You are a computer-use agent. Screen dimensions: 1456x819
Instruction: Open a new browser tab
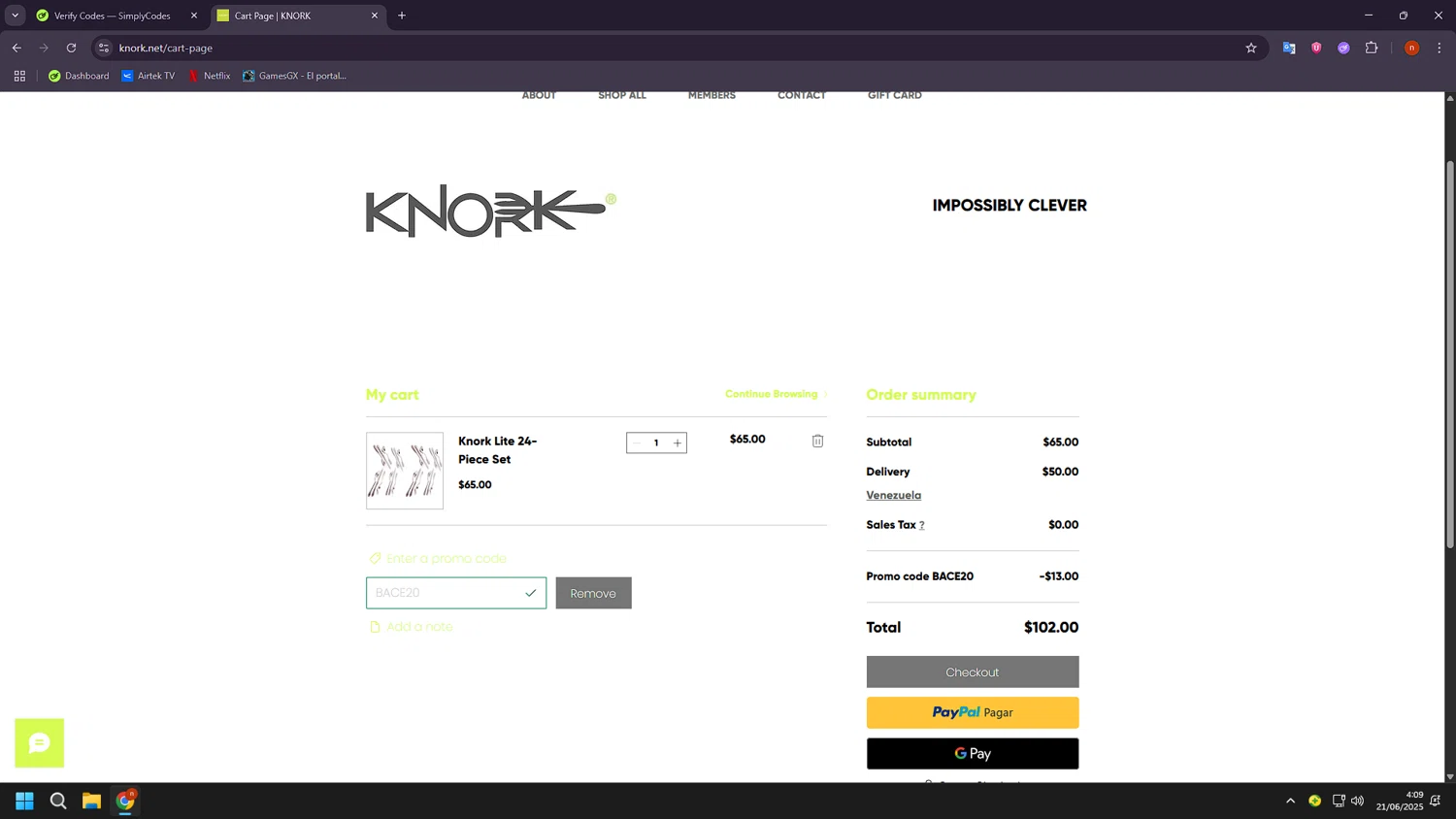(x=402, y=16)
